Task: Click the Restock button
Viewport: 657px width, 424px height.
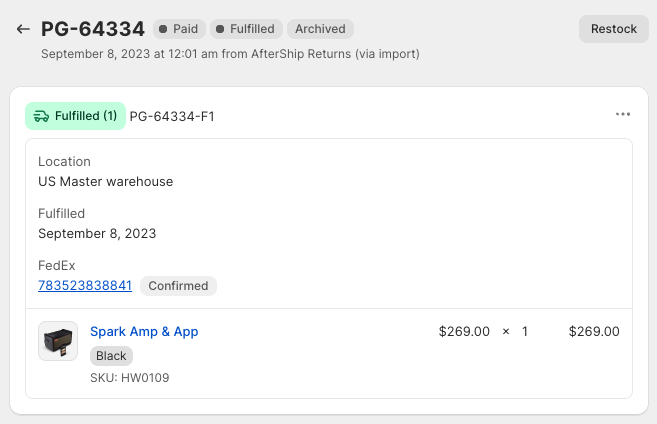Action: click(613, 29)
